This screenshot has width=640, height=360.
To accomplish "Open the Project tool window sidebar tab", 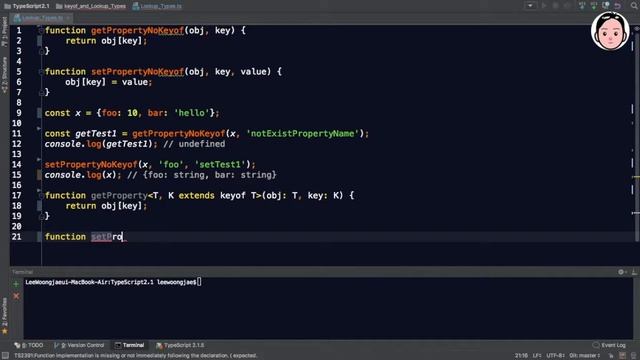I will tap(4, 31).
